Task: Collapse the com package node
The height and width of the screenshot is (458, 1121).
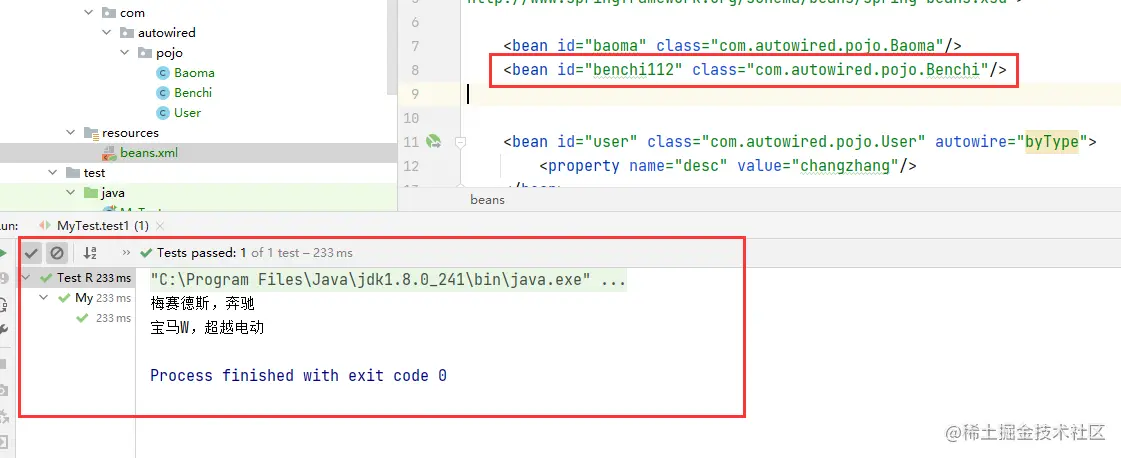Action: tap(89, 13)
